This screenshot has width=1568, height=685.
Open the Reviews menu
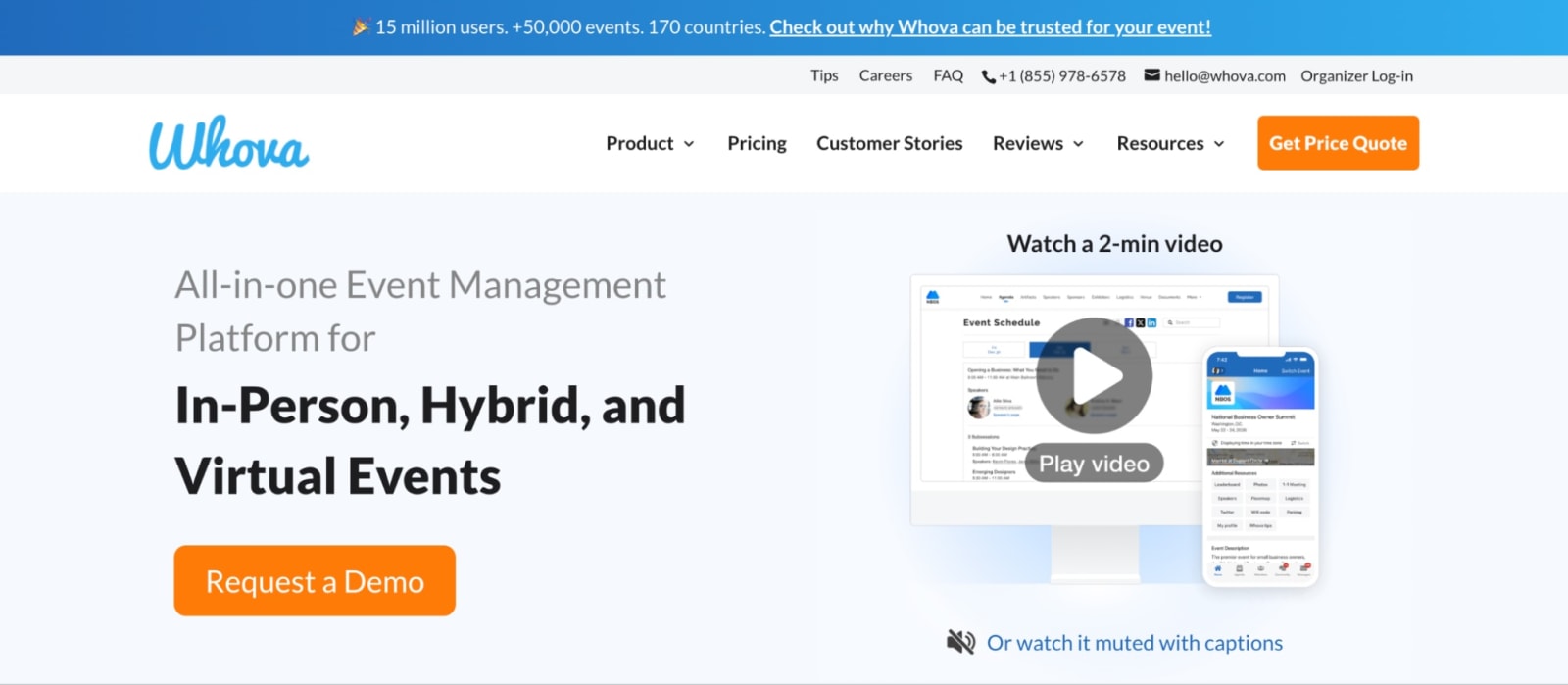click(x=1038, y=143)
